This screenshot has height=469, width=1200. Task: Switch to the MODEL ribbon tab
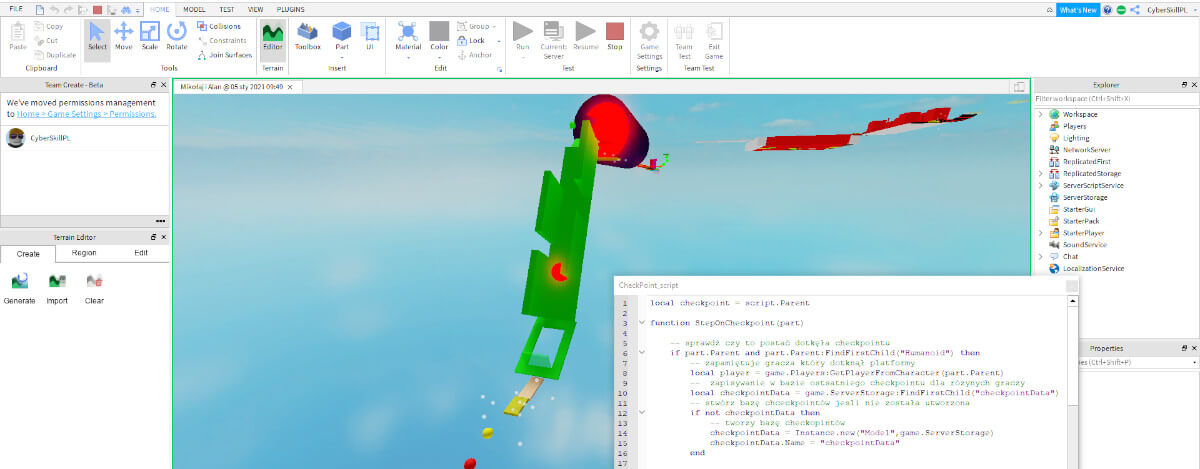click(x=195, y=8)
